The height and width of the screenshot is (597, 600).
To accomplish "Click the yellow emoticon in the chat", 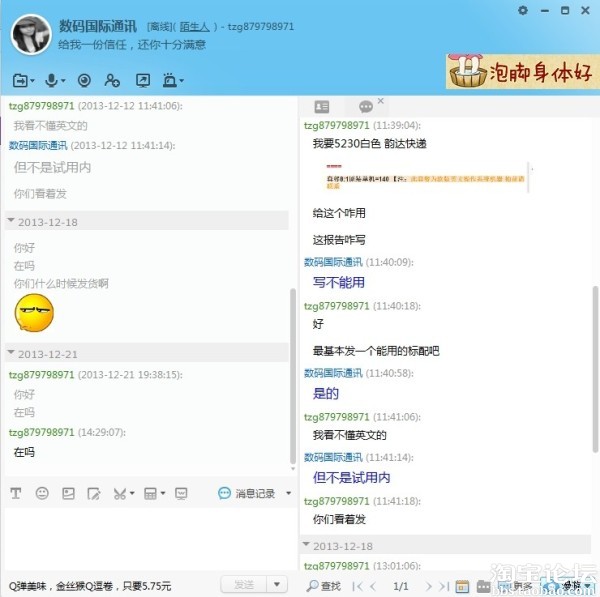I will pos(34,313).
